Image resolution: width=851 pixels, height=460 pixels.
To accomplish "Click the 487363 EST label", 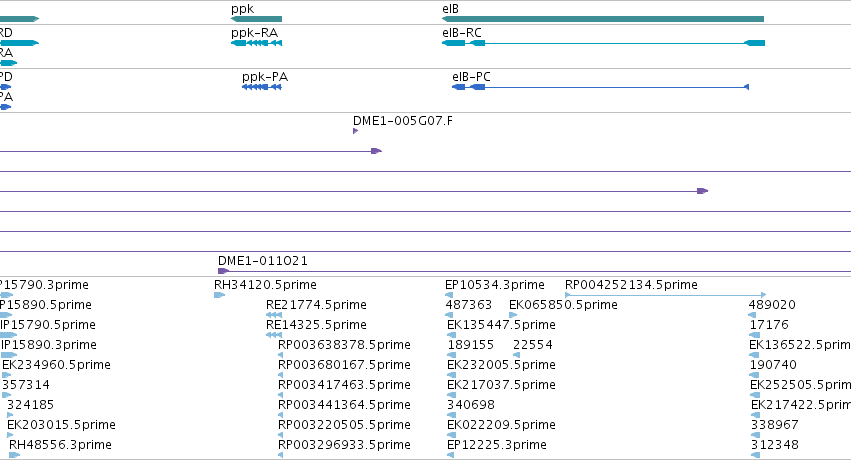I will [468, 305].
